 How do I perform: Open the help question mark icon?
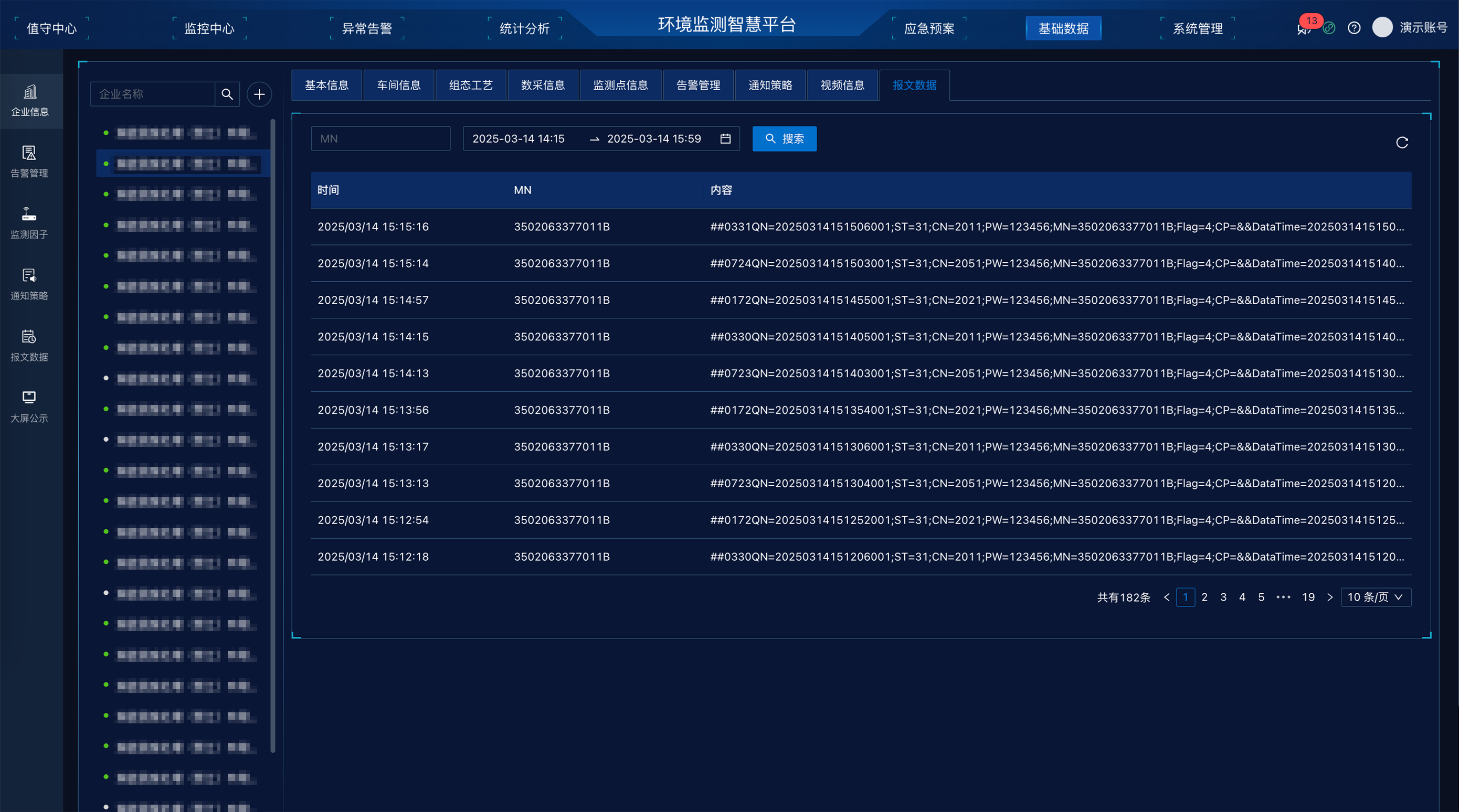(x=1354, y=28)
